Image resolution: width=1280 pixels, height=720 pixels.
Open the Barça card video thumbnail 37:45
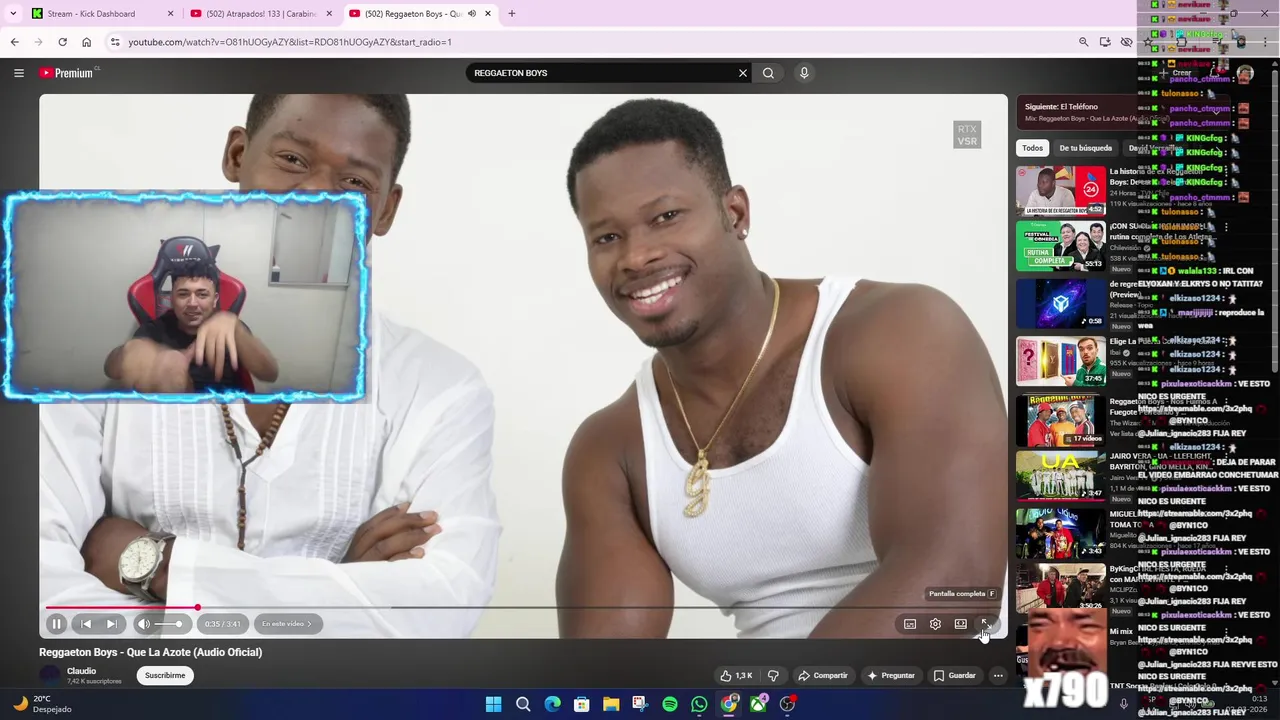click(x=1061, y=361)
